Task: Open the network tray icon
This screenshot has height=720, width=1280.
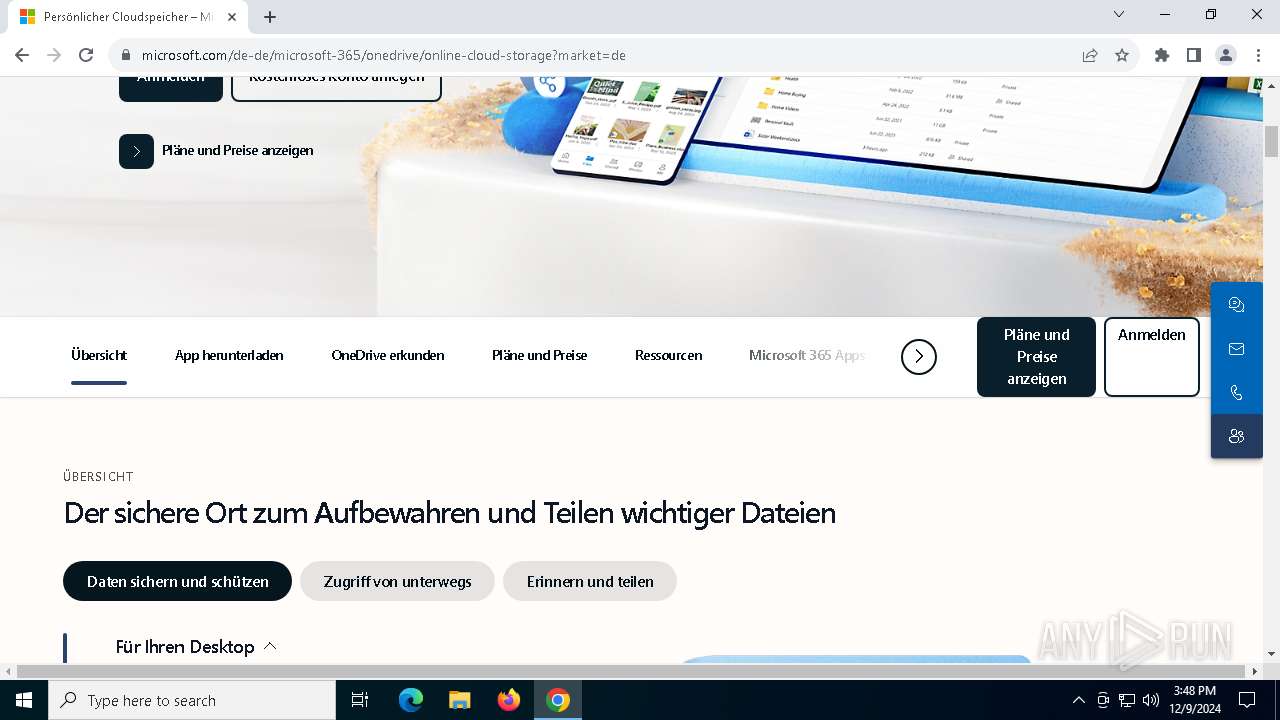Action: pos(1127,700)
